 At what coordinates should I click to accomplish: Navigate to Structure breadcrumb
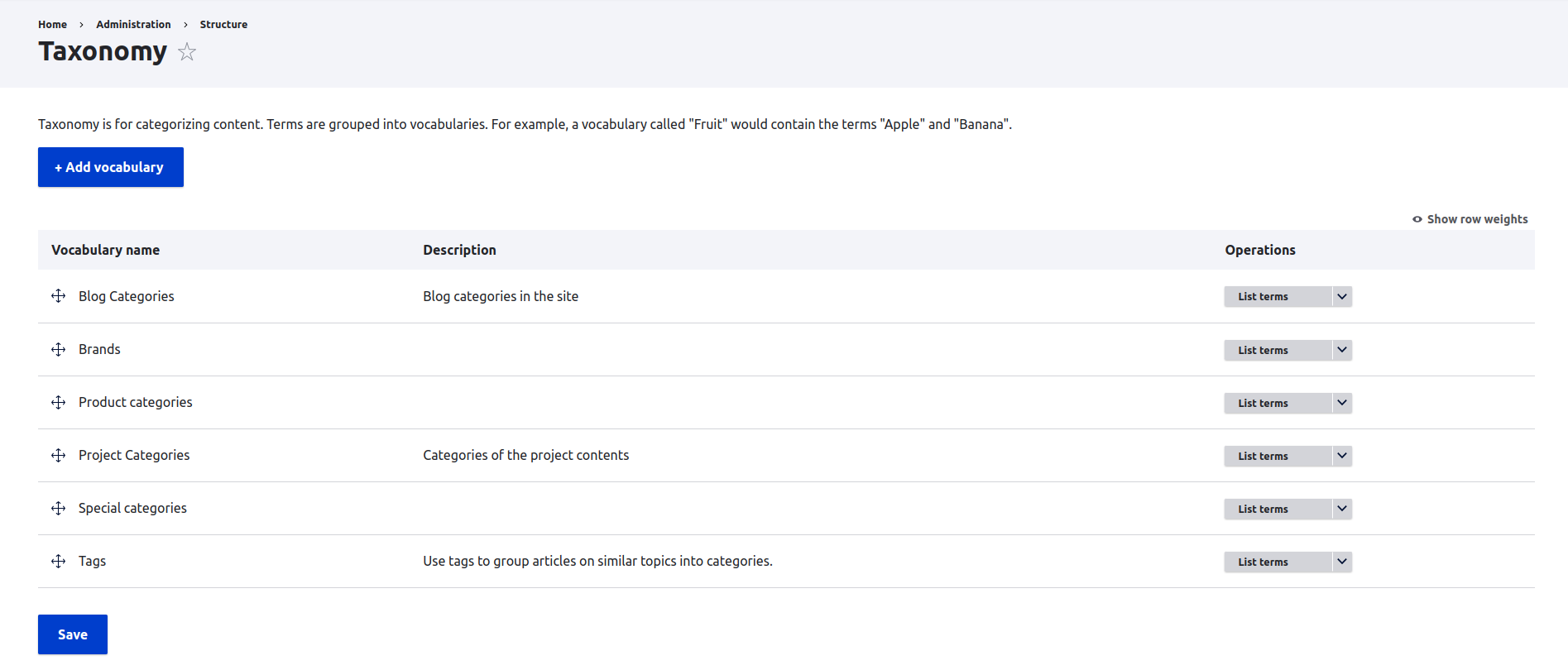(x=223, y=25)
